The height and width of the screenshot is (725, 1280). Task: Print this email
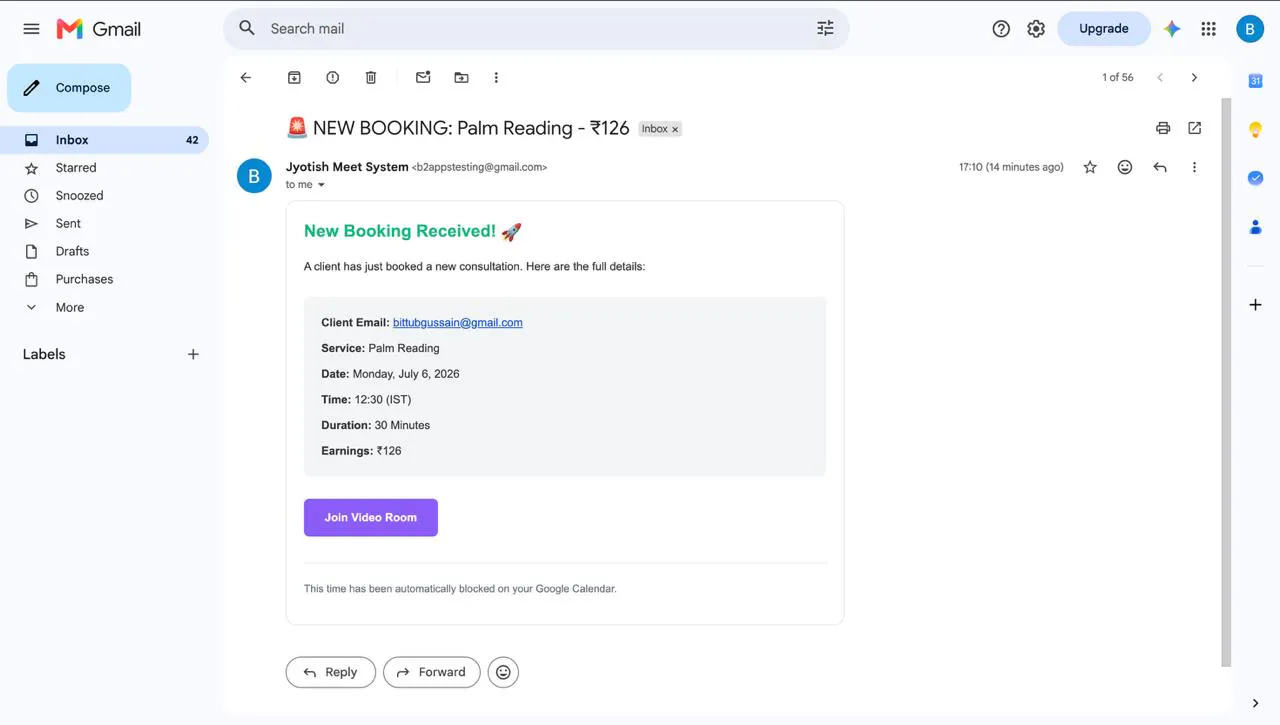click(1163, 128)
